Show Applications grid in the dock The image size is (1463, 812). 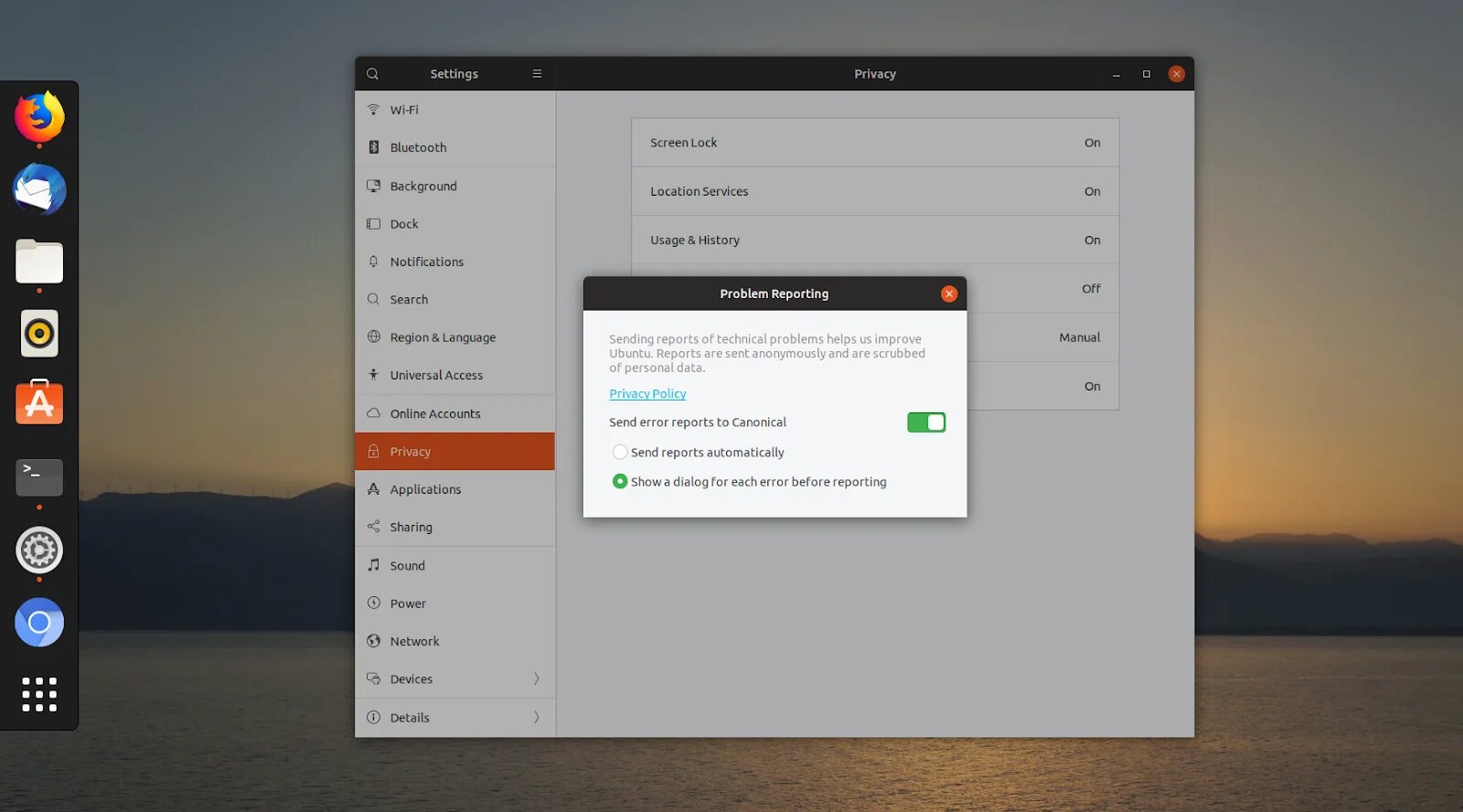coord(39,694)
